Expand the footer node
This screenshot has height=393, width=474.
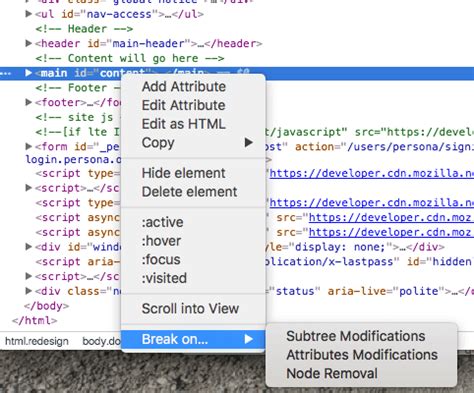pyautogui.click(x=29, y=102)
